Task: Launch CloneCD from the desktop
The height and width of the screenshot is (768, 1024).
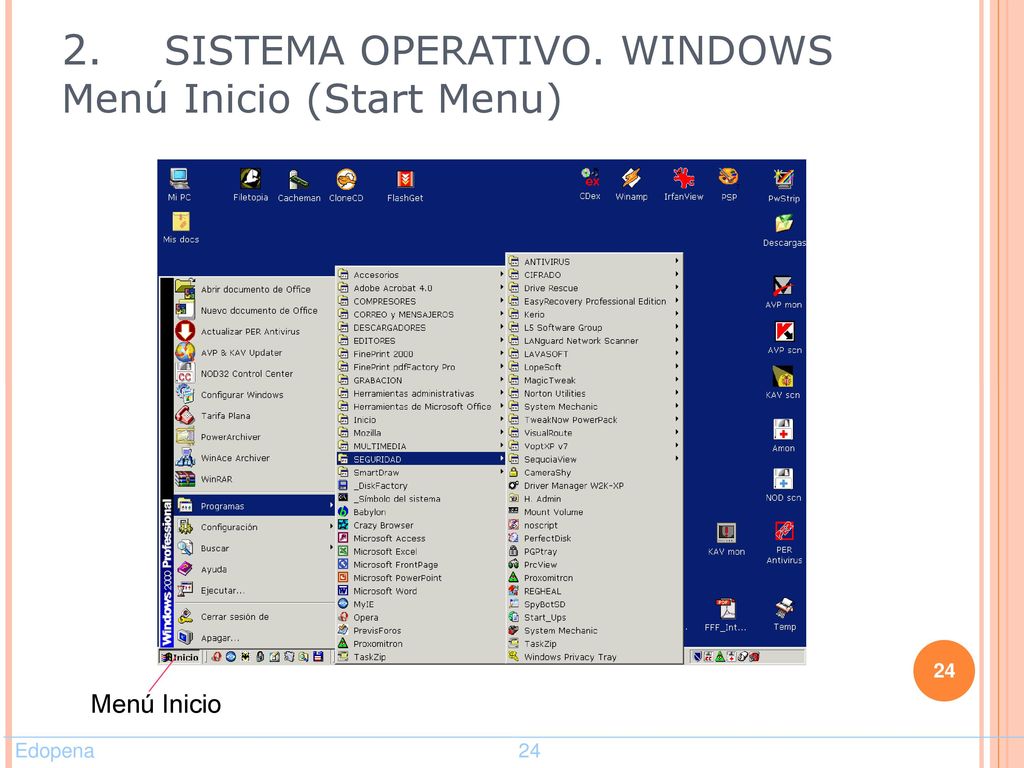Action: pyautogui.click(x=346, y=185)
